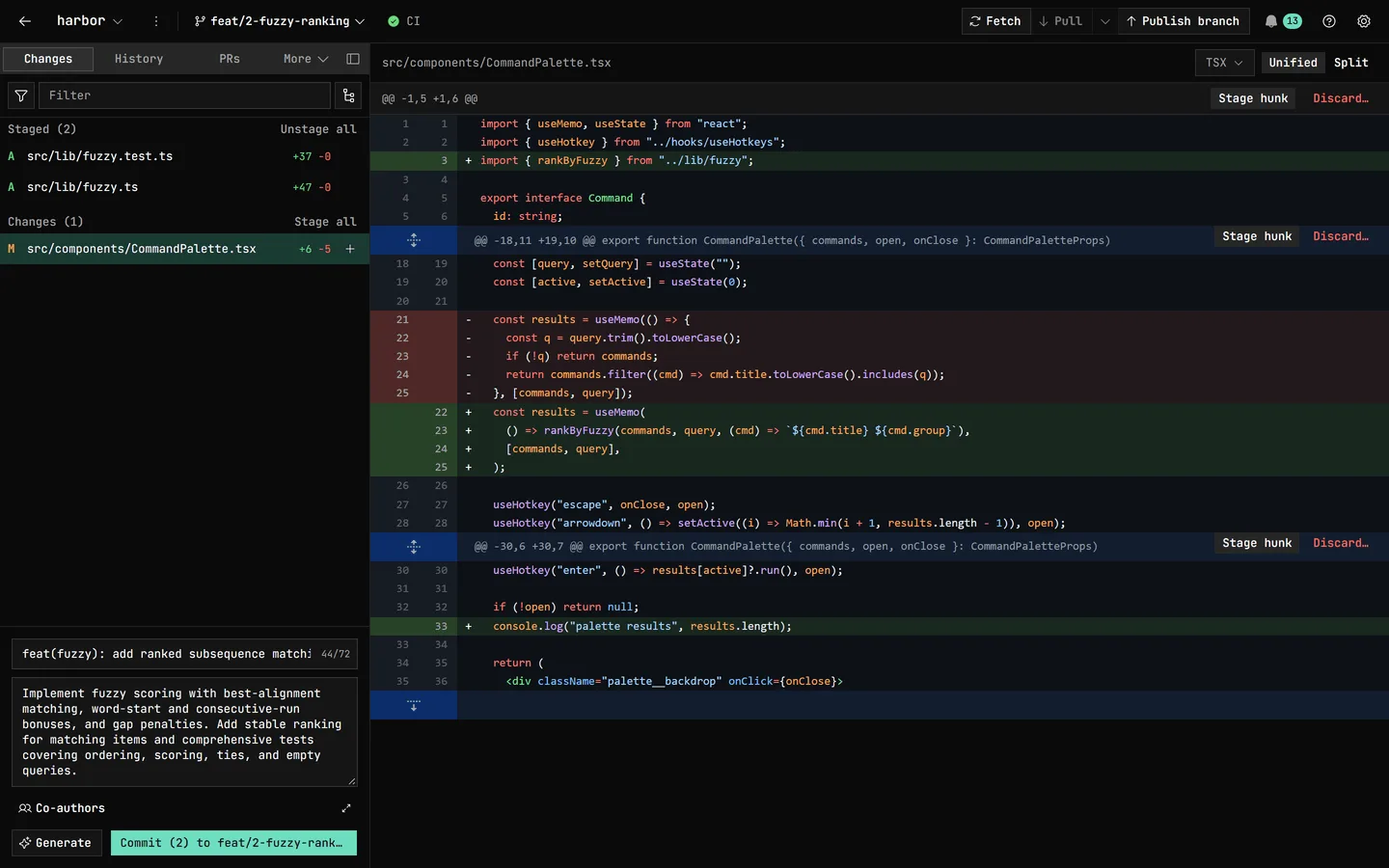
Task: Click the Pull button
Action: pyautogui.click(x=1061, y=21)
